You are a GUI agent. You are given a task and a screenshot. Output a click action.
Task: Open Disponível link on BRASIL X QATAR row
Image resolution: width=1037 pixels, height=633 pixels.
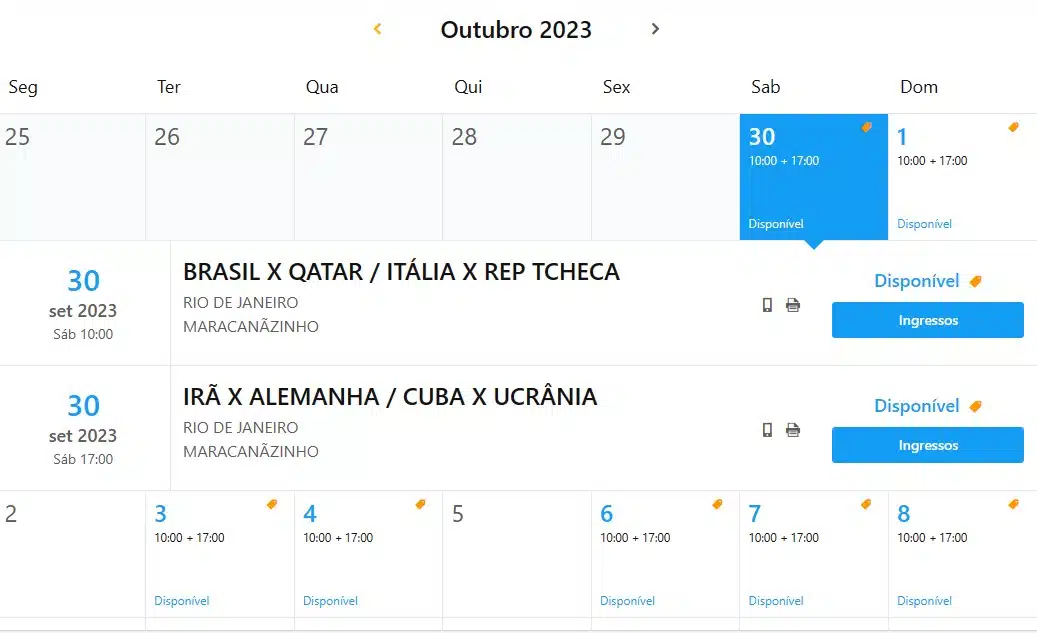(x=917, y=281)
